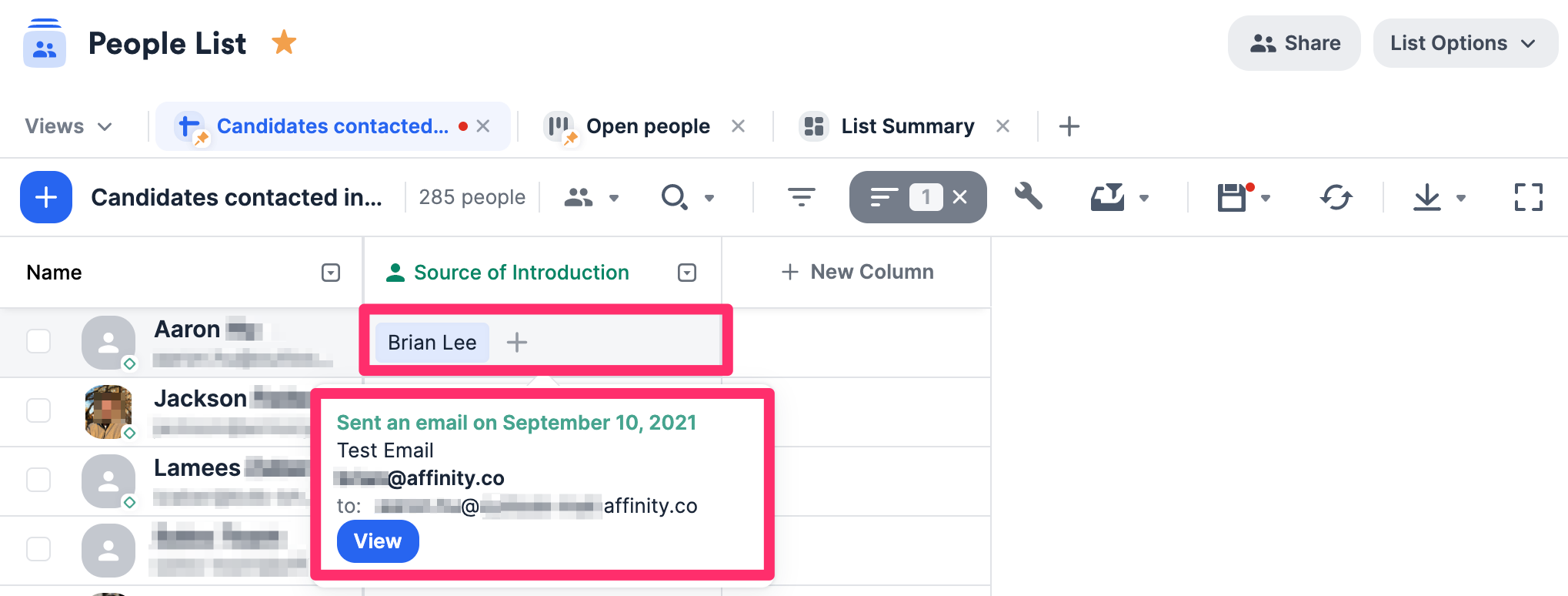Open the List Summary tab

click(x=908, y=126)
